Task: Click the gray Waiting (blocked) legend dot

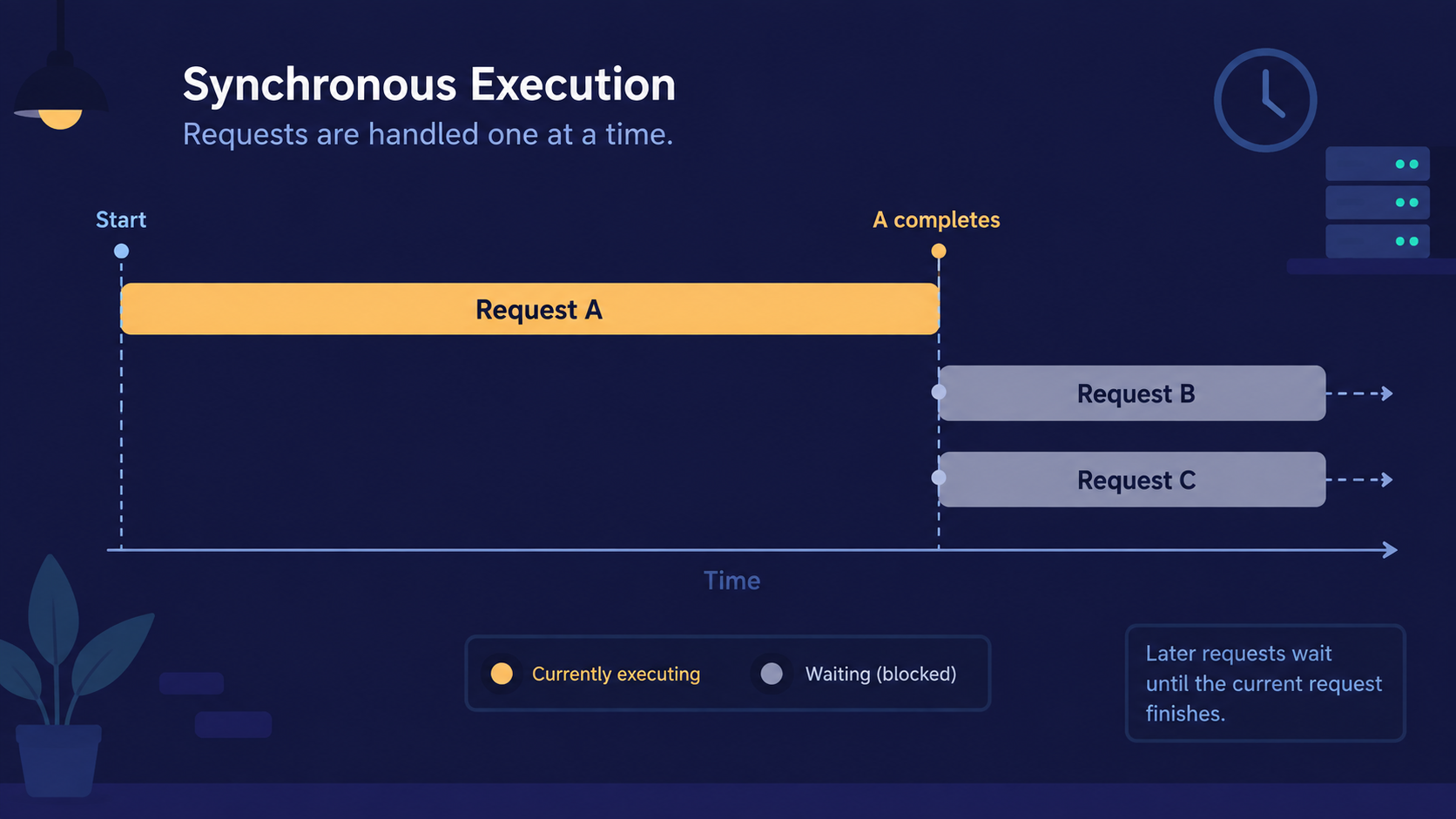Action: click(x=772, y=674)
